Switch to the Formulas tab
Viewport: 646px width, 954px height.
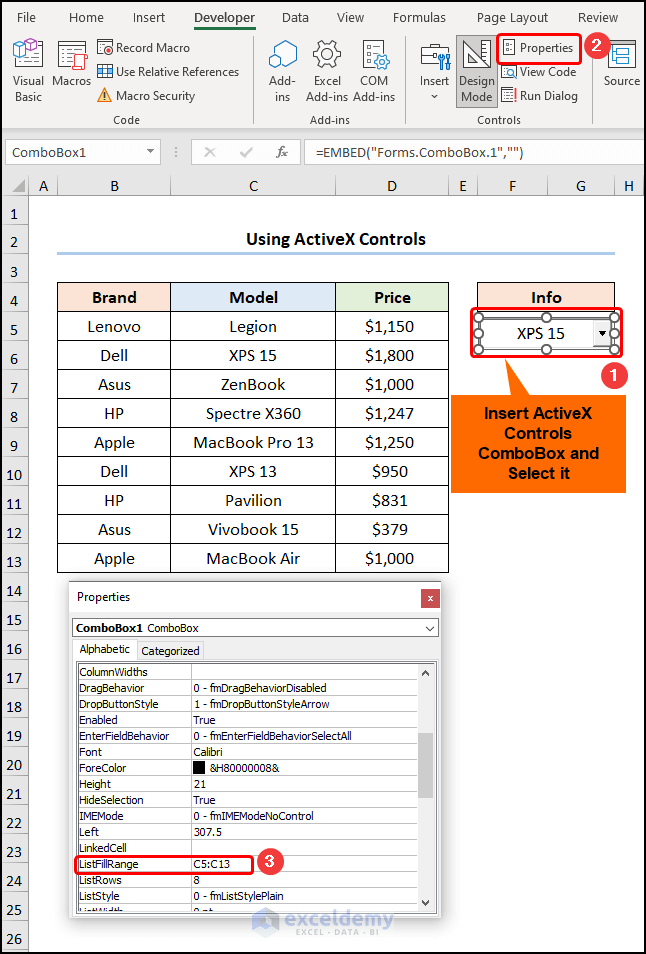pyautogui.click(x=419, y=18)
